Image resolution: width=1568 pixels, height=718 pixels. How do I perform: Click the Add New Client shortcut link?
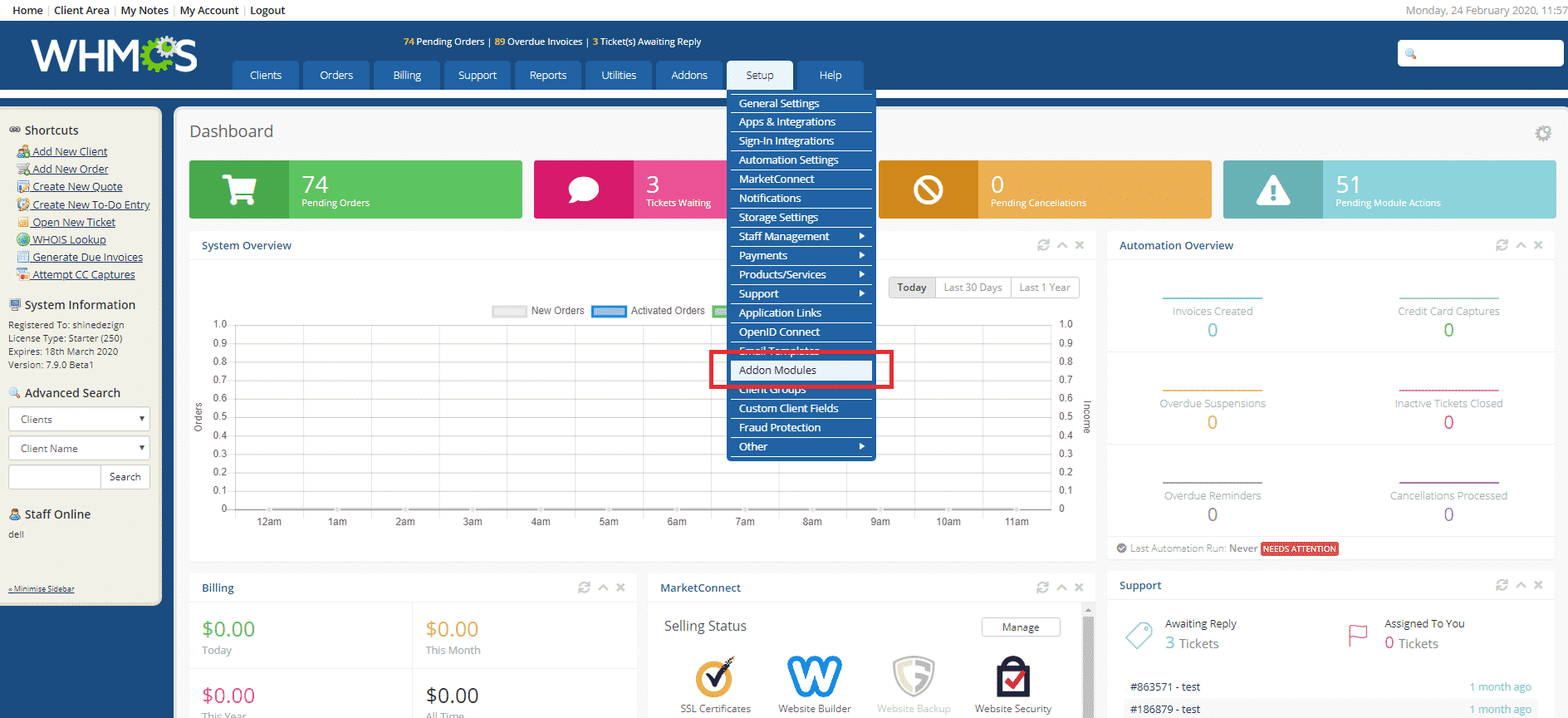[70, 152]
